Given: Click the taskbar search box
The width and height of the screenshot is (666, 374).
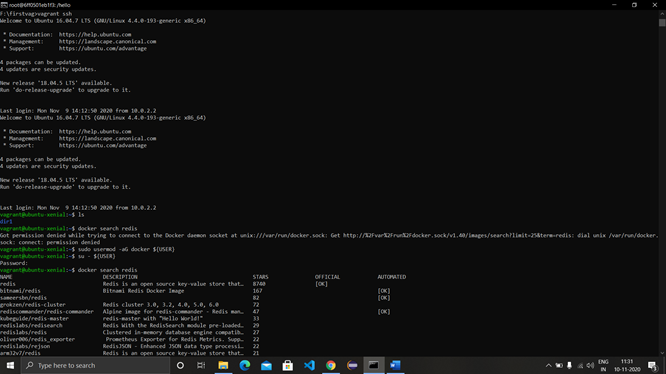Looking at the screenshot, I should (x=95, y=365).
